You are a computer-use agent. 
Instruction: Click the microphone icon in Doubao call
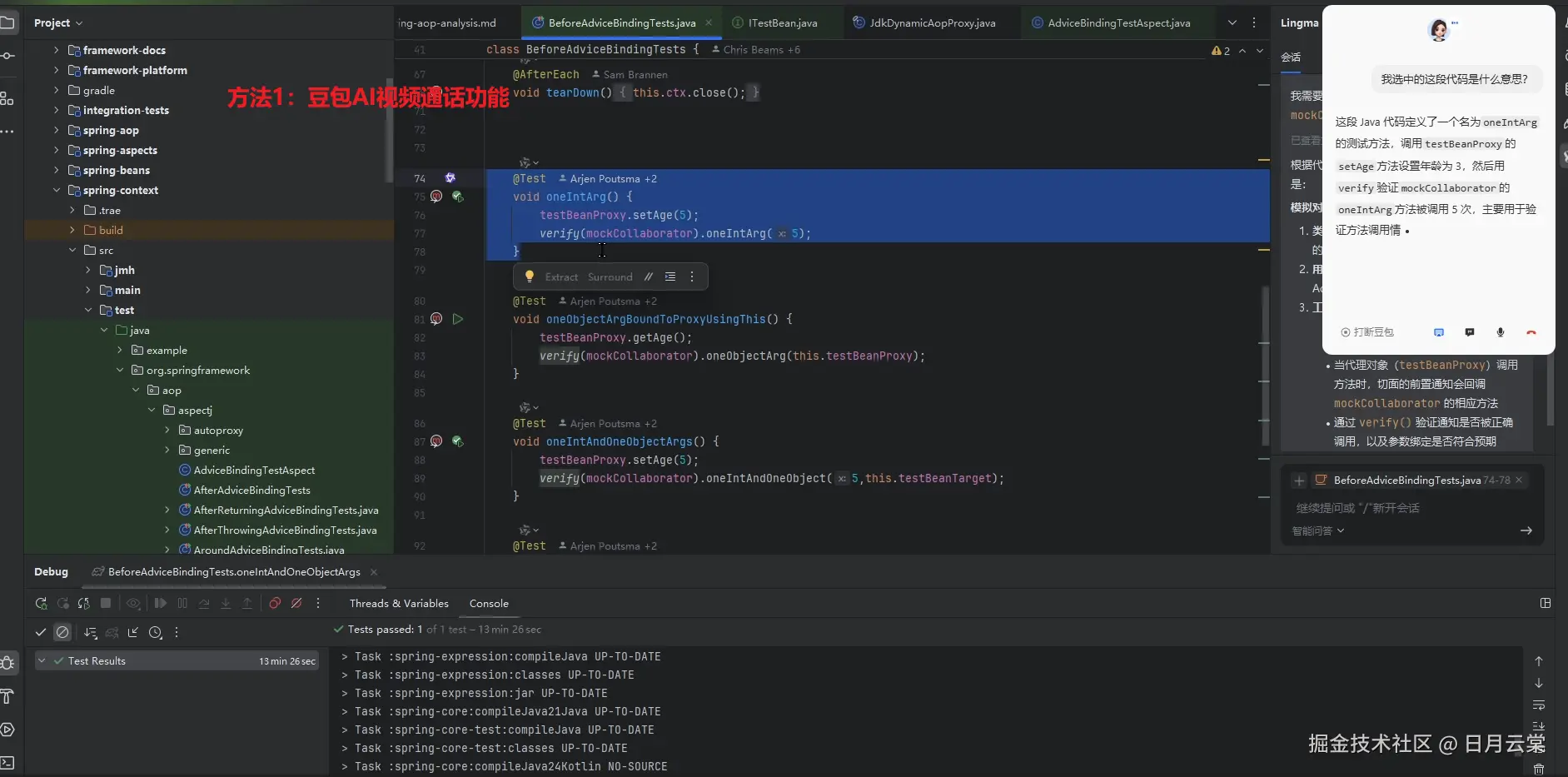tap(1501, 332)
